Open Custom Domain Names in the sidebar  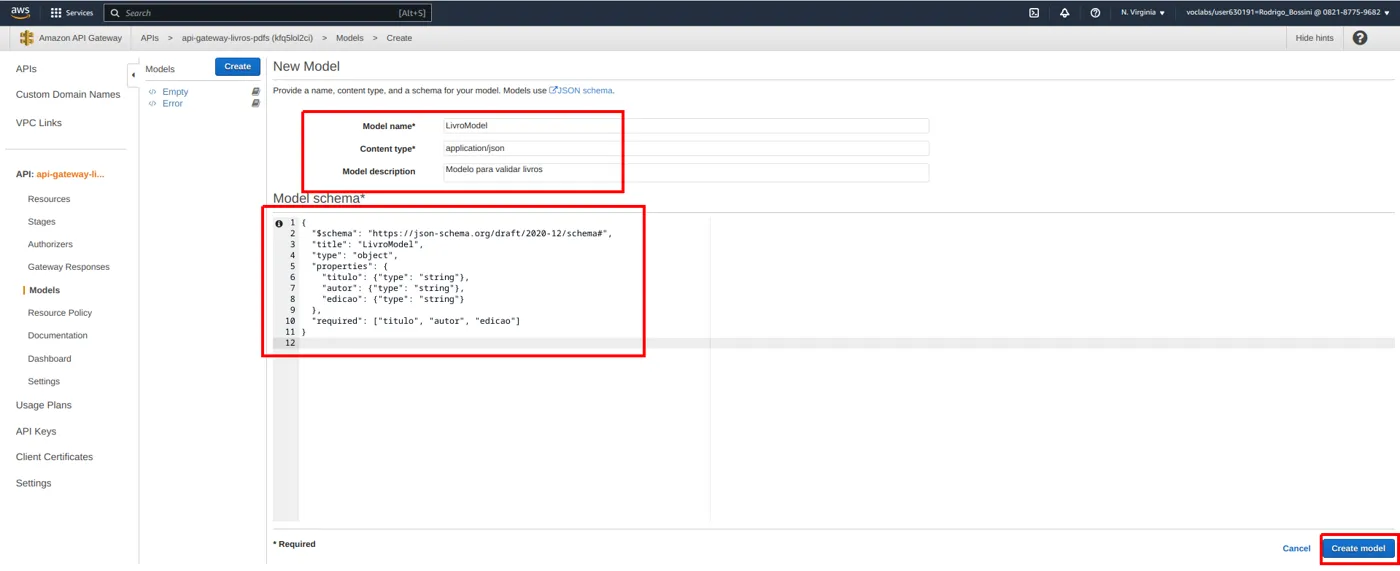(68, 94)
